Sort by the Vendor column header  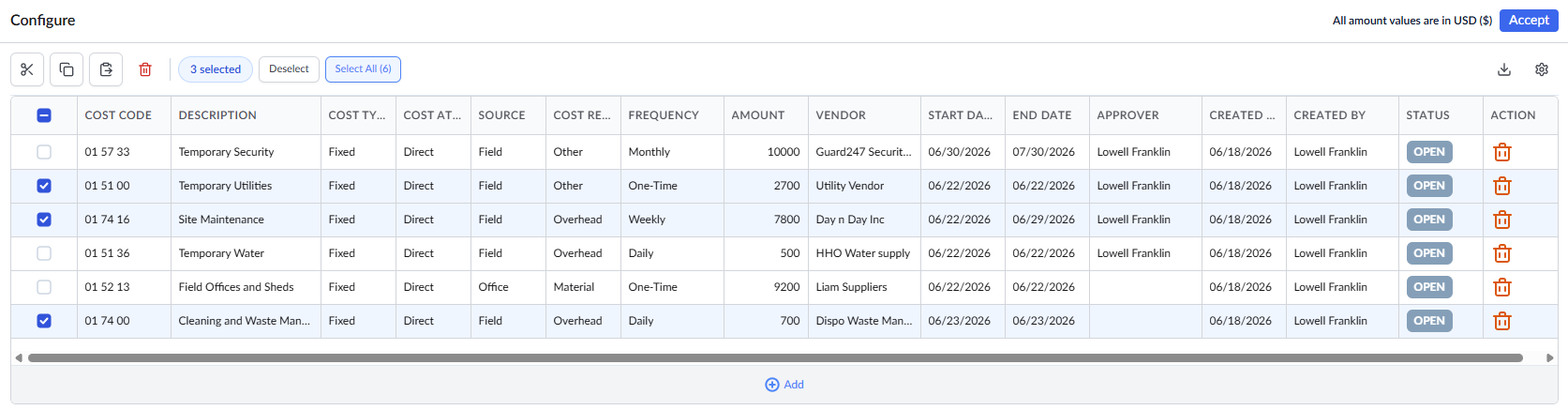tap(864, 115)
